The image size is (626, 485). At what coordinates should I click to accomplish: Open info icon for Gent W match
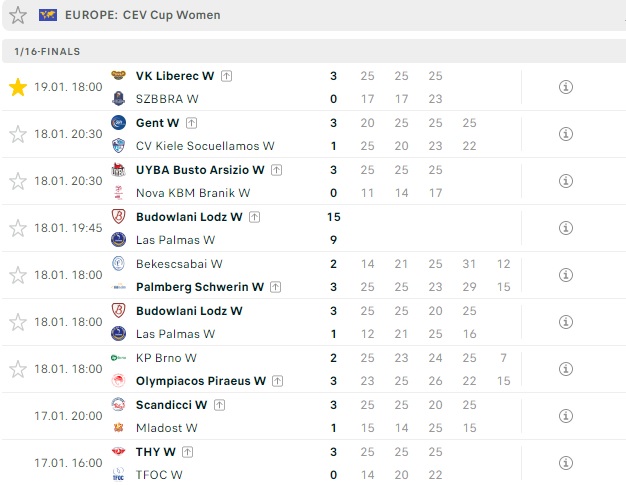click(x=566, y=134)
